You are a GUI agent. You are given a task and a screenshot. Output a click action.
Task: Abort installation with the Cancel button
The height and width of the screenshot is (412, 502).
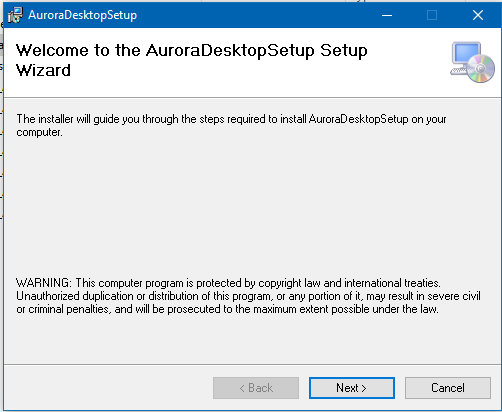point(448,388)
